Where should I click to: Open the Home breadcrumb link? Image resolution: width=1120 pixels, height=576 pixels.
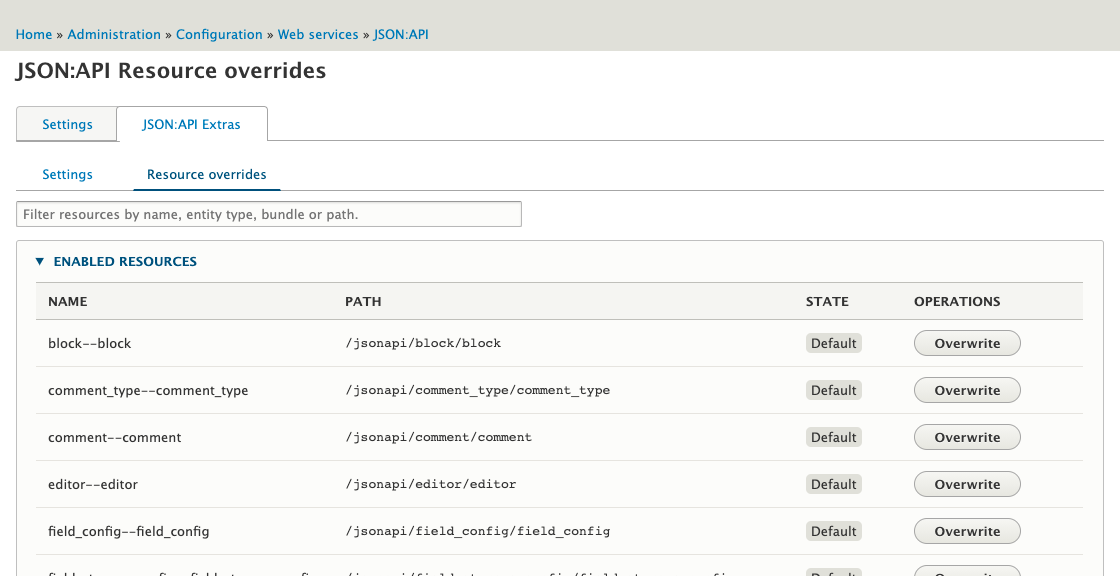click(x=34, y=34)
